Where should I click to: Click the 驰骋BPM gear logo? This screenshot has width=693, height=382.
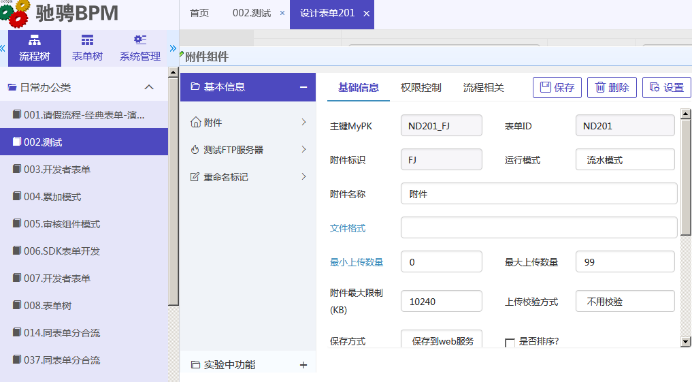[x=16, y=13]
